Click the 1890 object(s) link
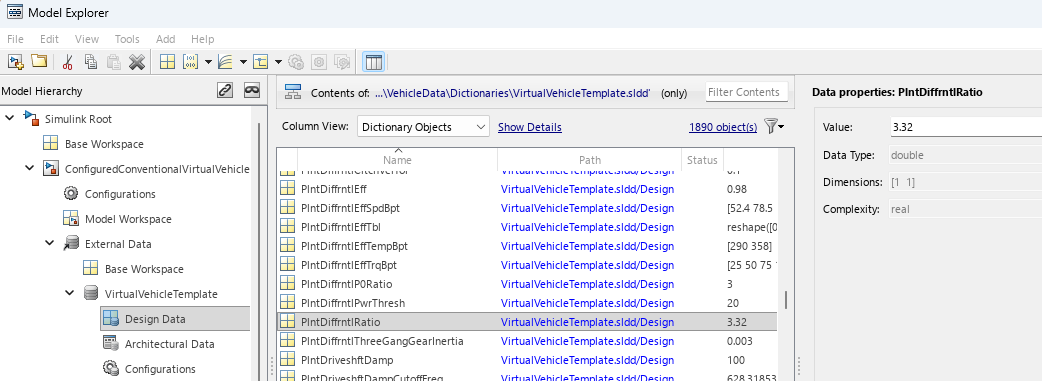The image size is (1042, 381). click(723, 127)
